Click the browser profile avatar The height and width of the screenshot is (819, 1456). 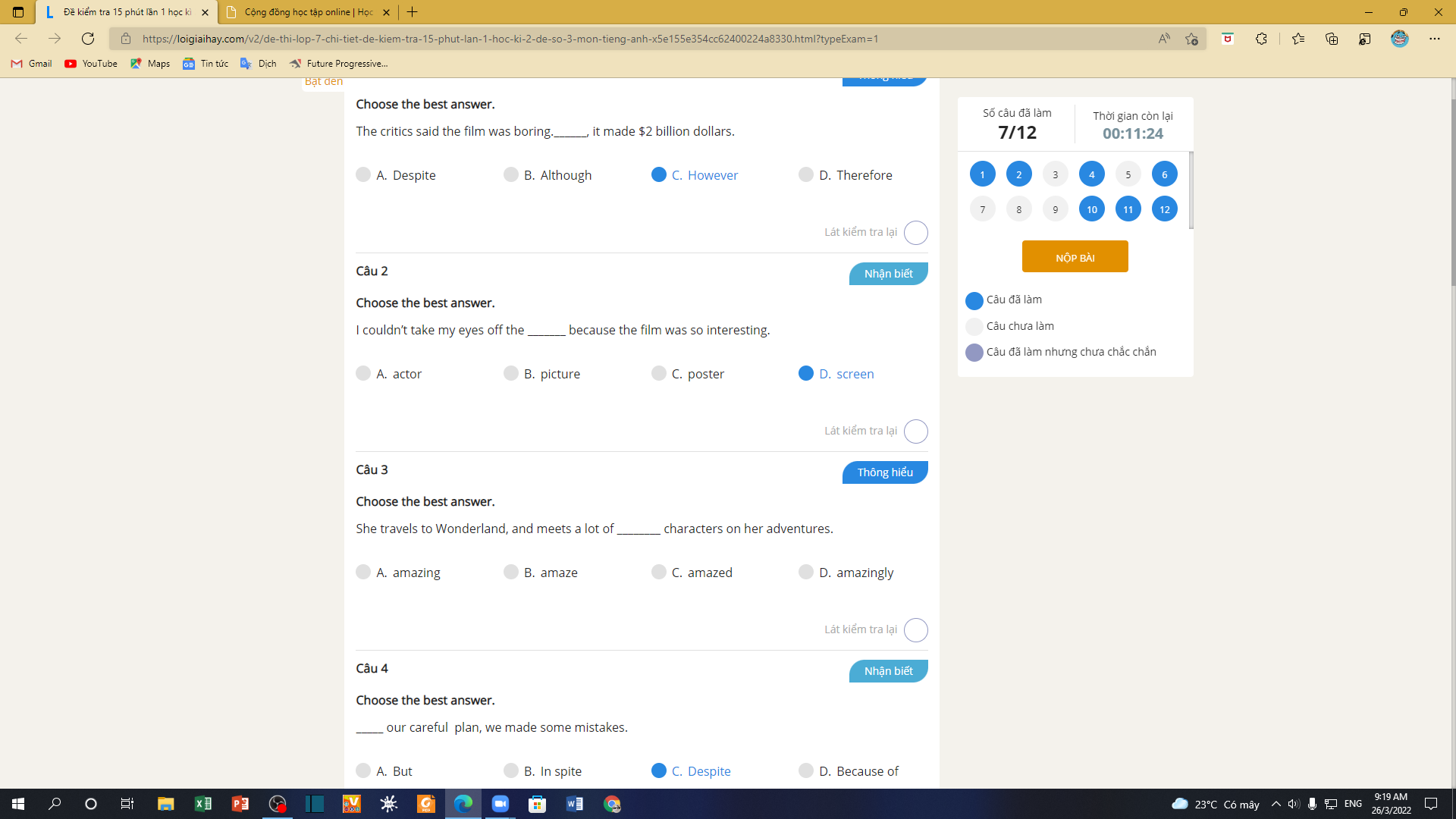pos(1400,39)
